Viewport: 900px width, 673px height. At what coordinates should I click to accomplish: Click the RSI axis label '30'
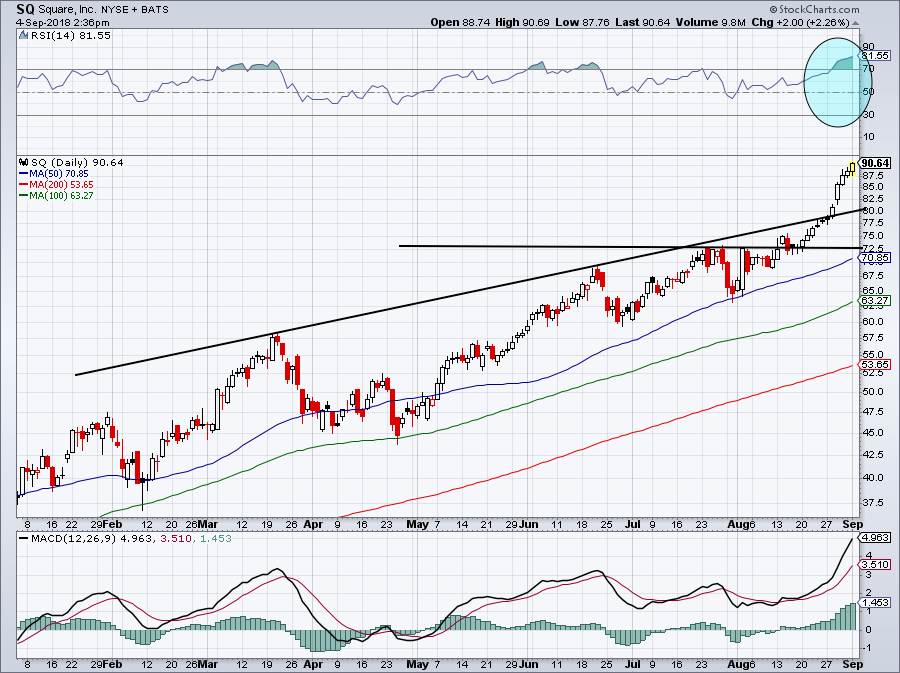(868, 115)
